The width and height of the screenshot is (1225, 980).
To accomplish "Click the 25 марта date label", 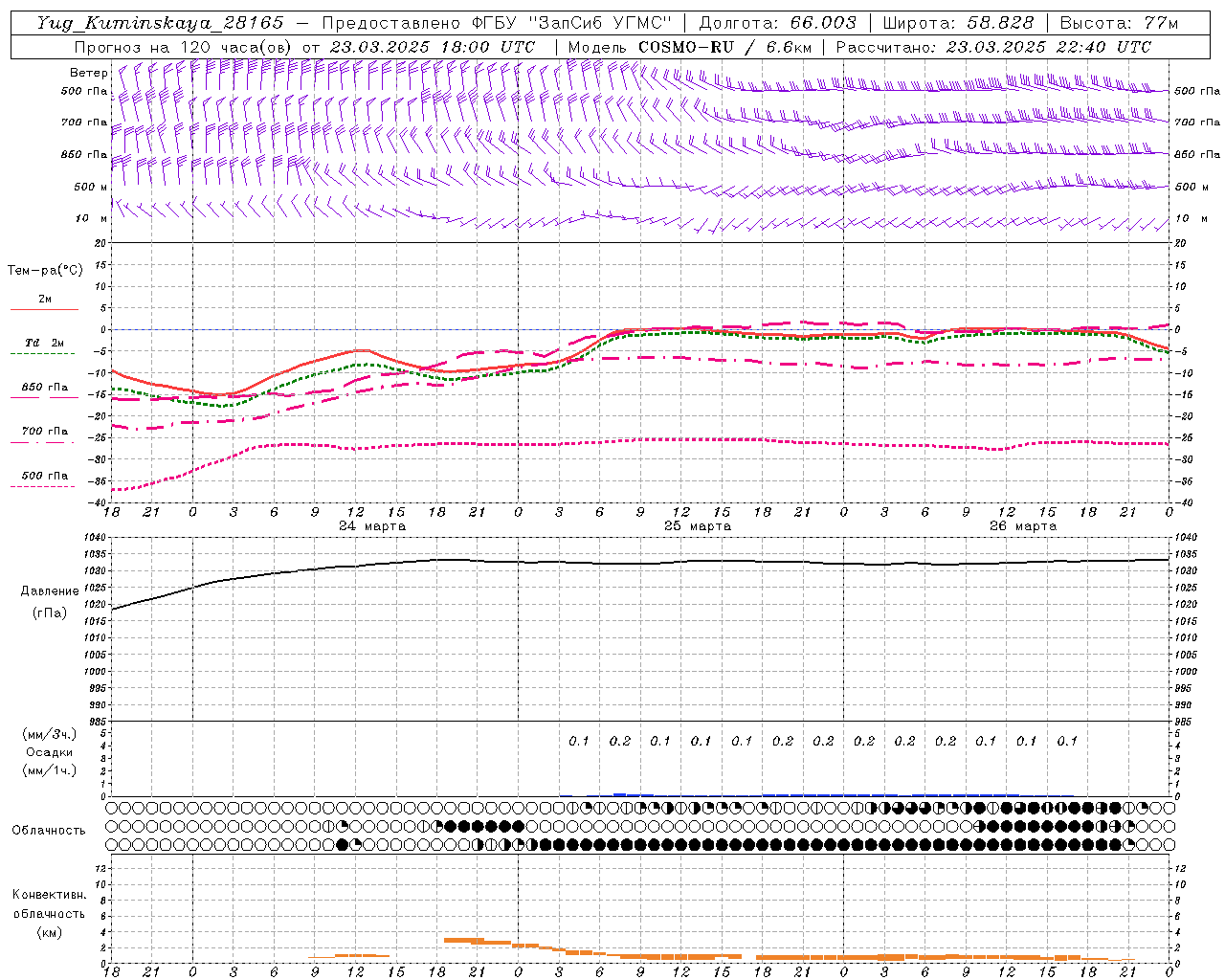I will [x=698, y=526].
